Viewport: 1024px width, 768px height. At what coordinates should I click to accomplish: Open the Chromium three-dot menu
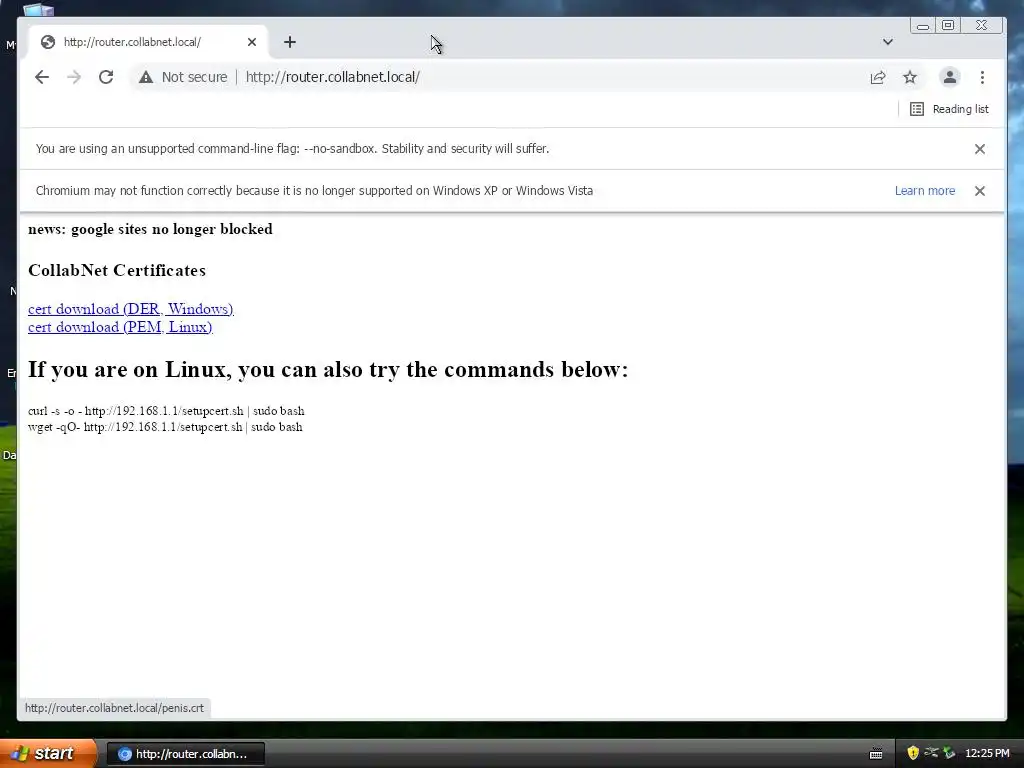click(x=982, y=77)
